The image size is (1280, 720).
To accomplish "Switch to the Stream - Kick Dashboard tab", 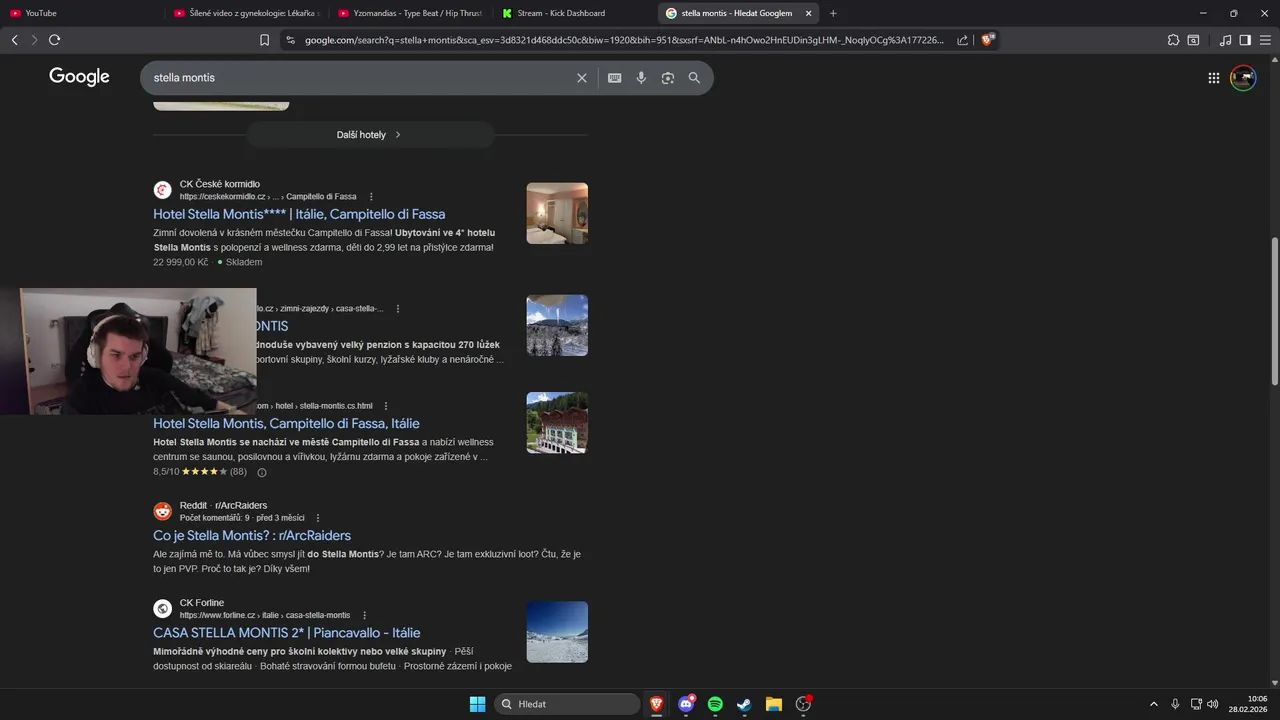I will pyautogui.click(x=576, y=13).
